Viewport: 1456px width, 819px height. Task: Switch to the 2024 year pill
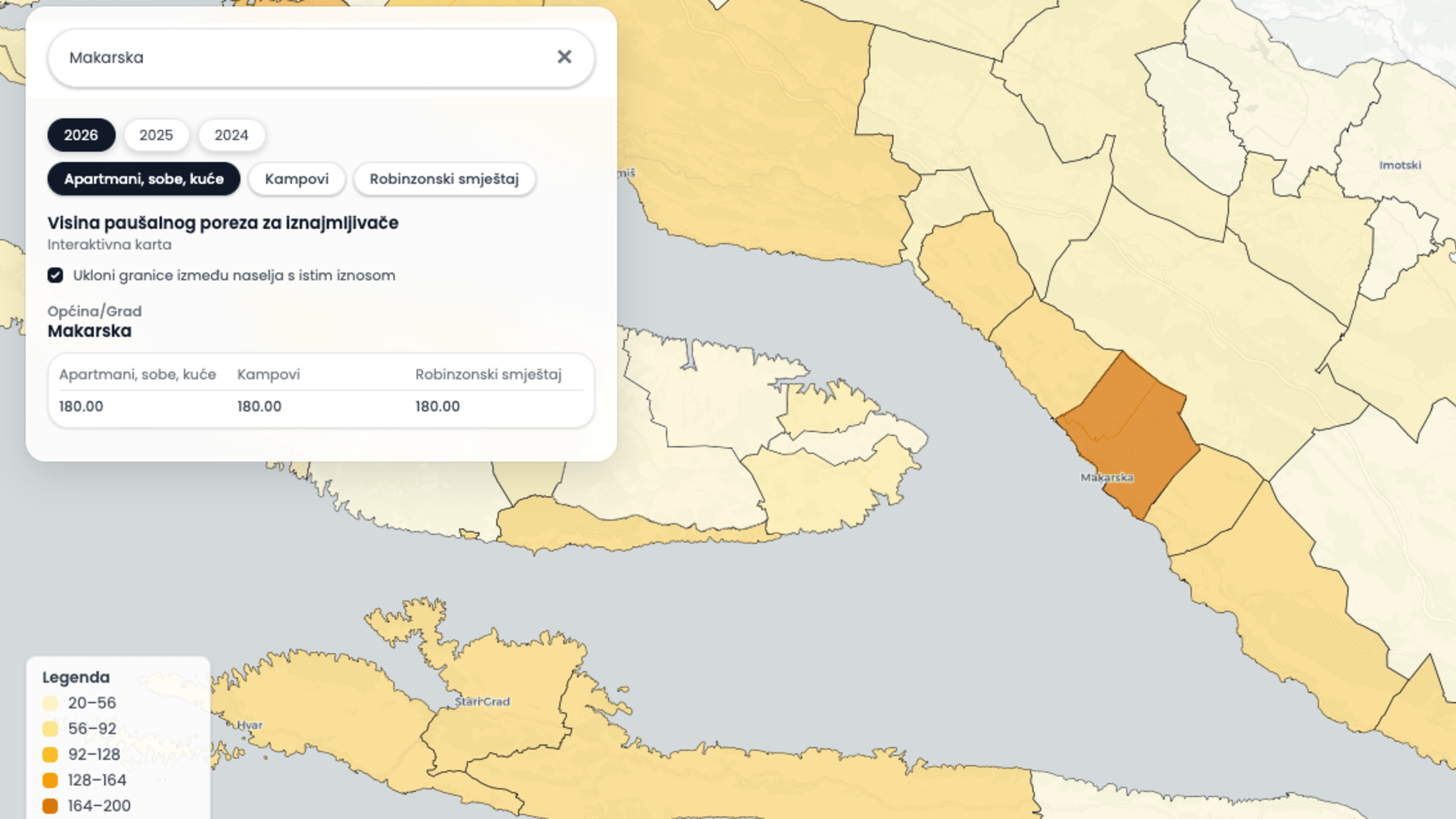click(x=231, y=135)
